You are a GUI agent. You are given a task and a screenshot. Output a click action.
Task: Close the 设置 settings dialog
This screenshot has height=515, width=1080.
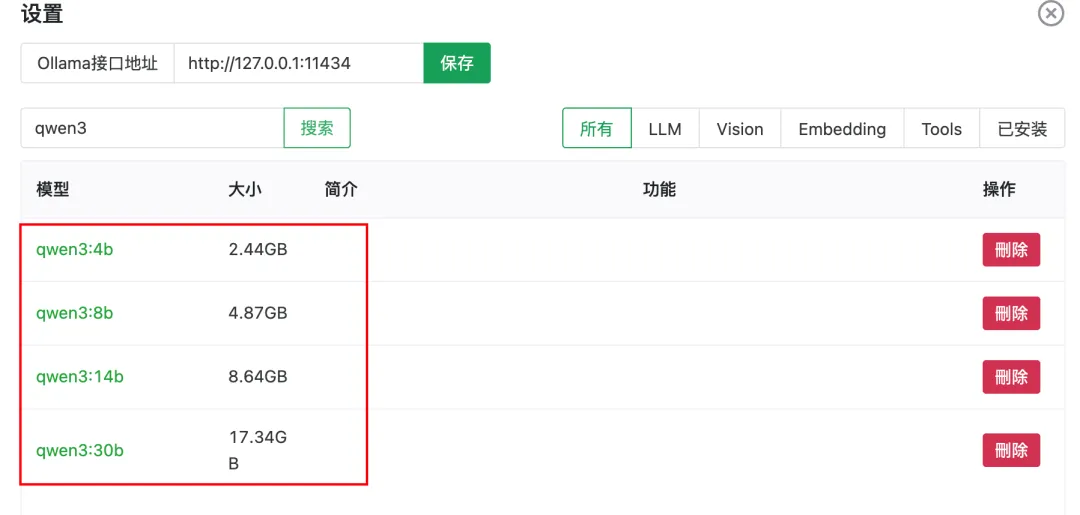coord(1051,14)
